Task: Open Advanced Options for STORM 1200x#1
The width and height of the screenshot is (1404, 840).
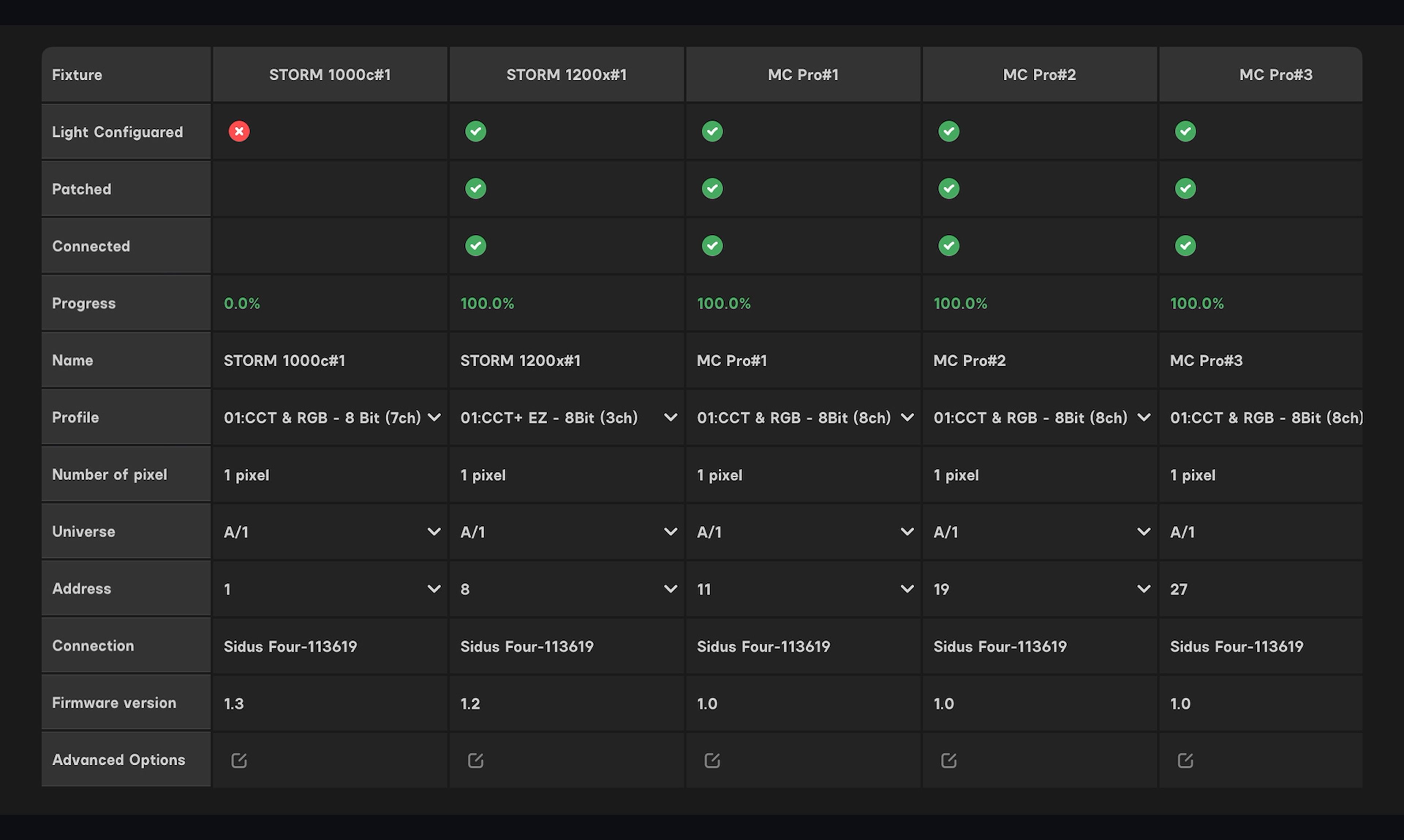Action: tap(476, 760)
